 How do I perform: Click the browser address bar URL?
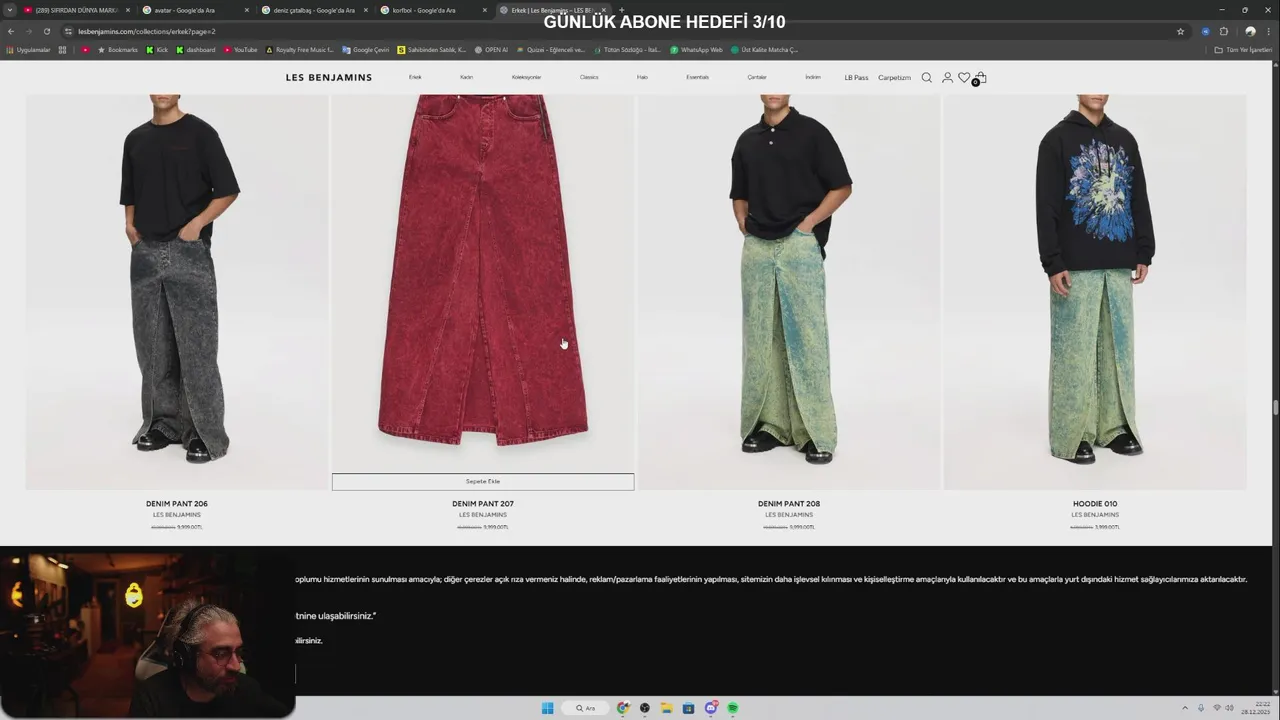[x=147, y=31]
